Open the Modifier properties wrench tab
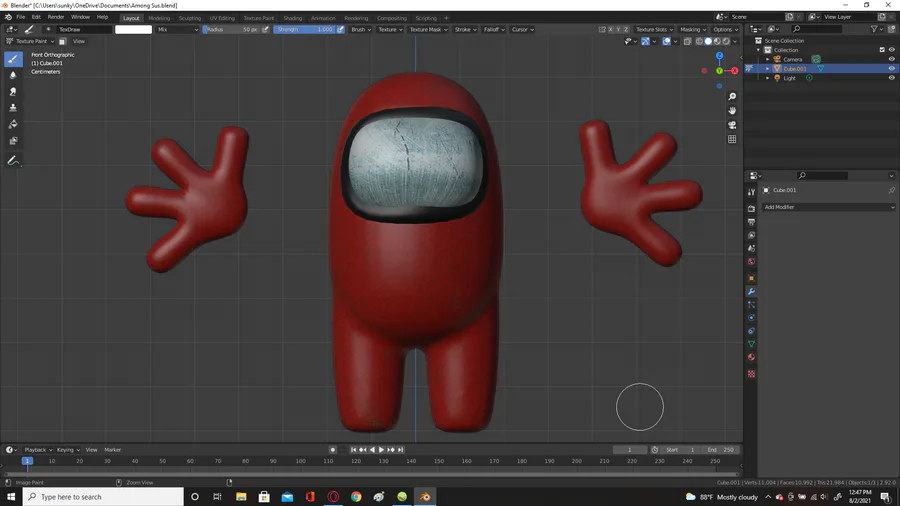The width and height of the screenshot is (900, 506). click(x=751, y=291)
